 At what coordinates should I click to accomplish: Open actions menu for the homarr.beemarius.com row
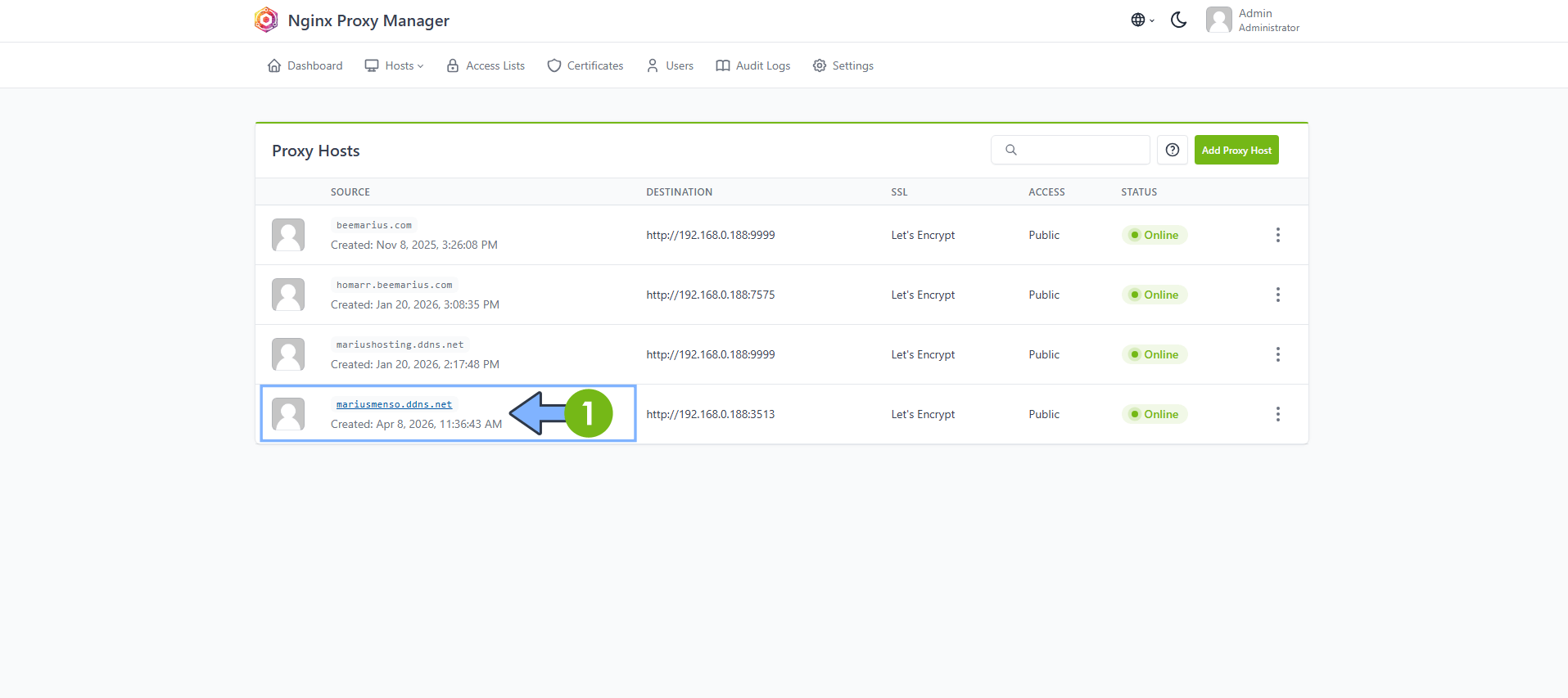(x=1277, y=295)
